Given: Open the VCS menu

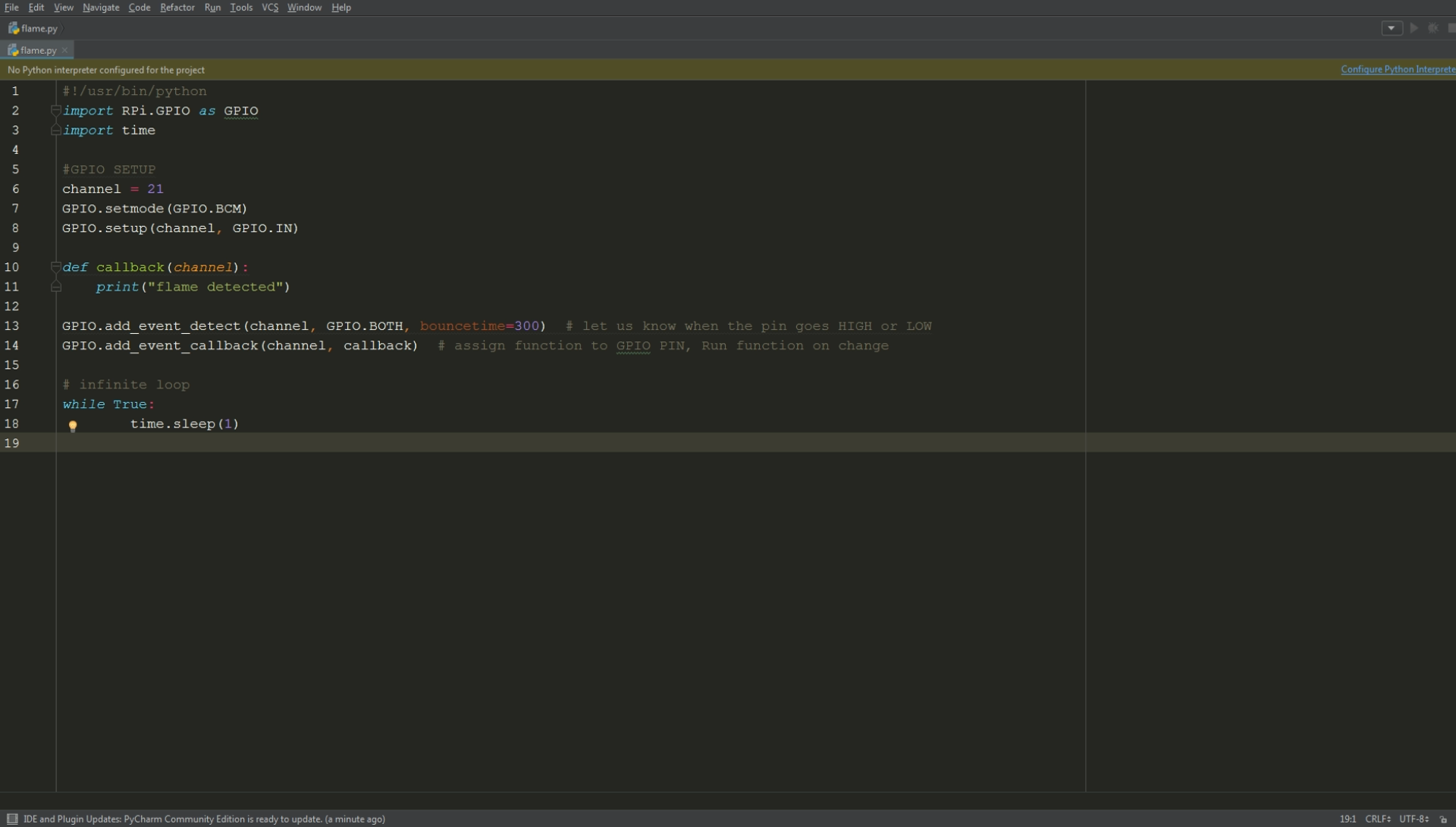Looking at the screenshot, I should pos(270,8).
